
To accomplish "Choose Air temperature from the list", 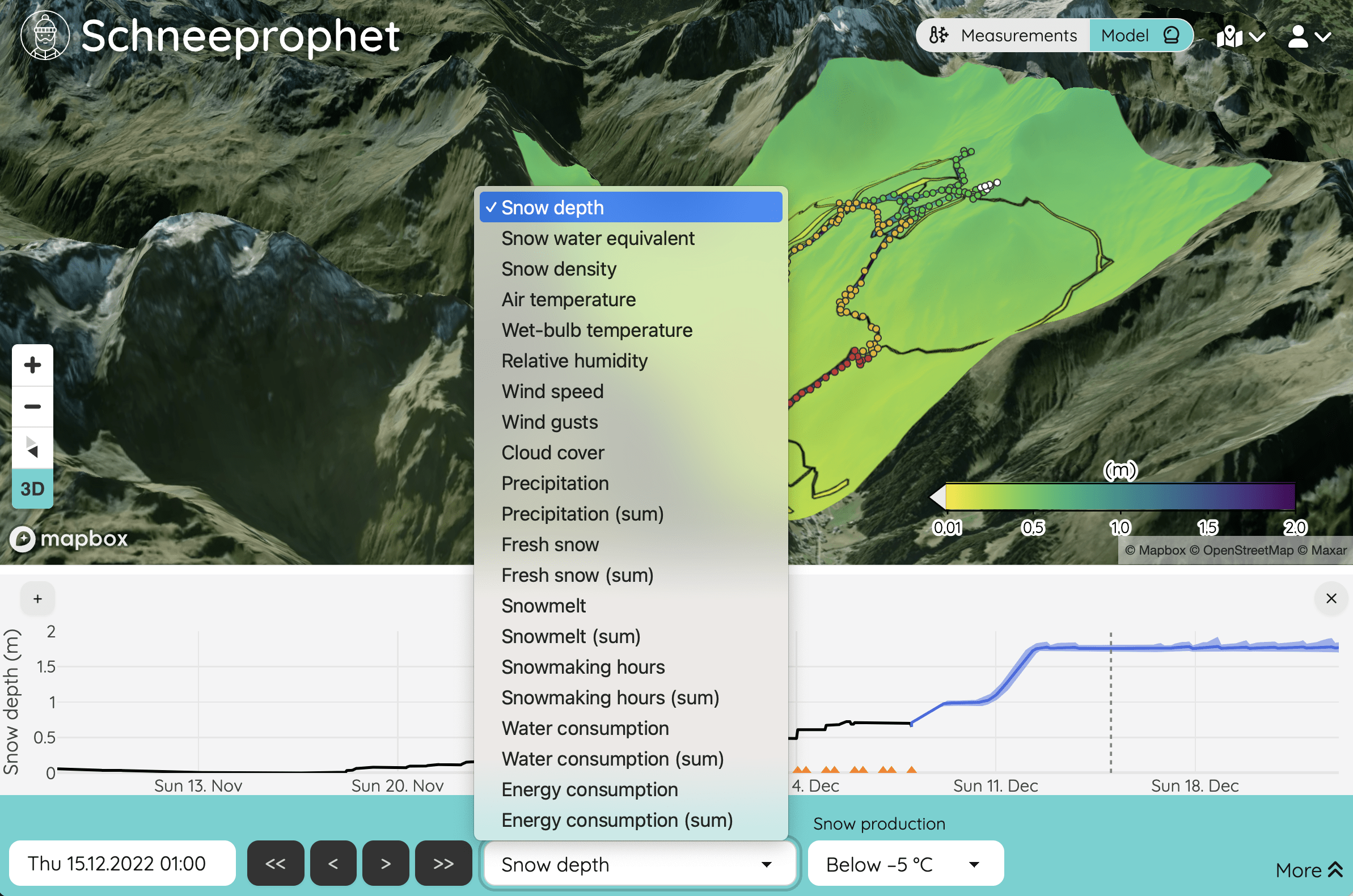I will point(631,299).
